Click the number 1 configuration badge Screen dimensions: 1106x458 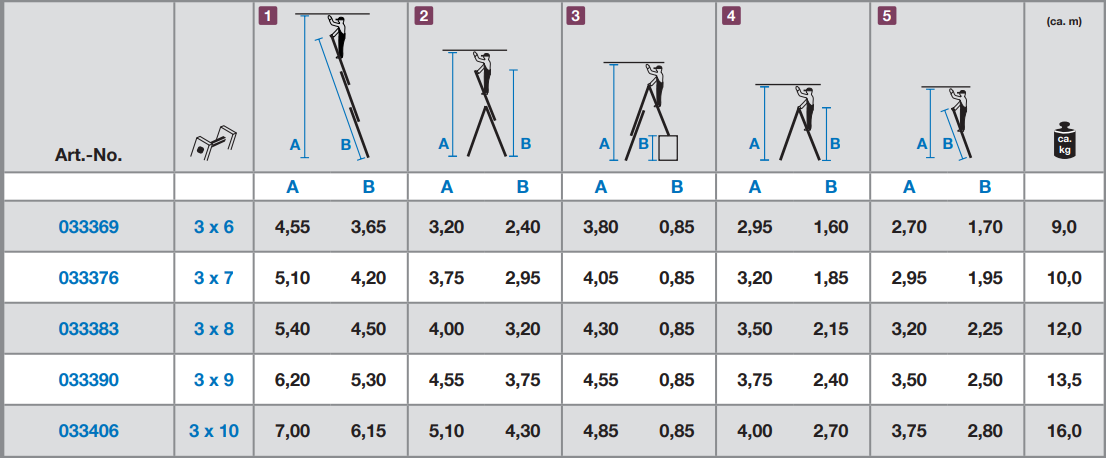[267, 16]
